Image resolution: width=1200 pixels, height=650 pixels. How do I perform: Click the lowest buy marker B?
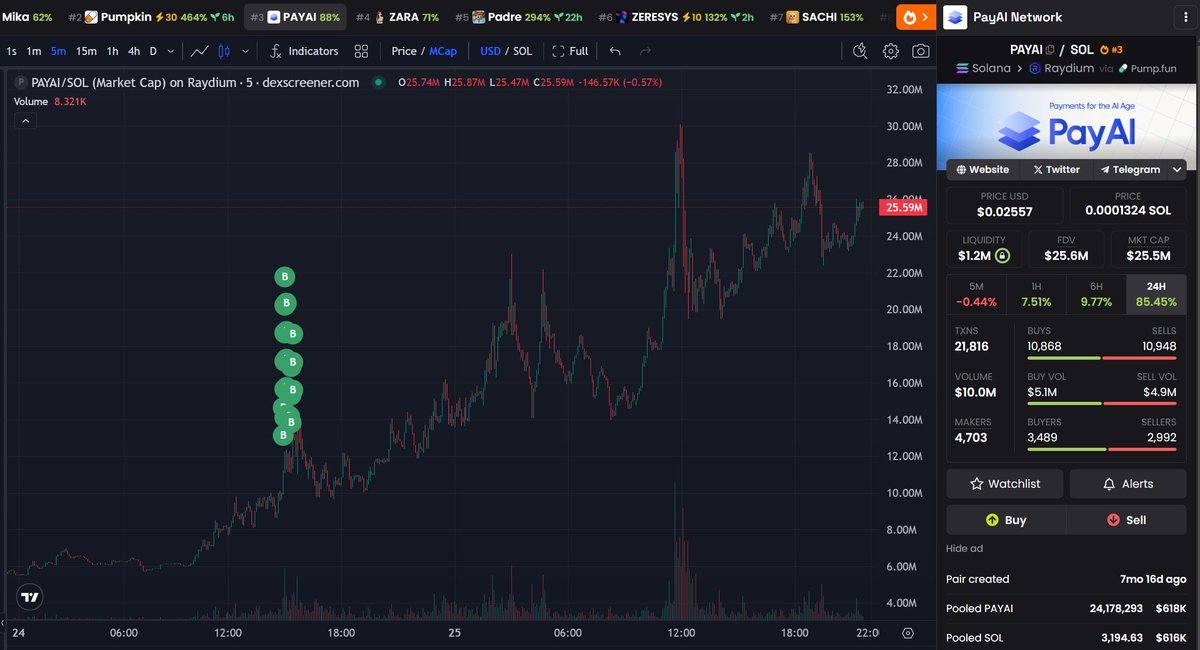coord(283,434)
